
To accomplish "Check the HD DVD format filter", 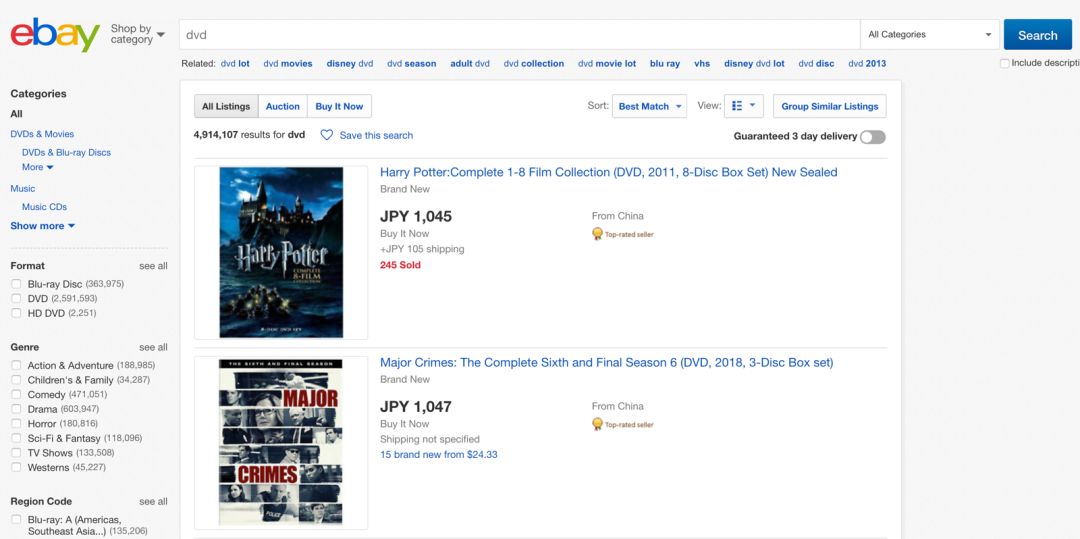I will 16,313.
